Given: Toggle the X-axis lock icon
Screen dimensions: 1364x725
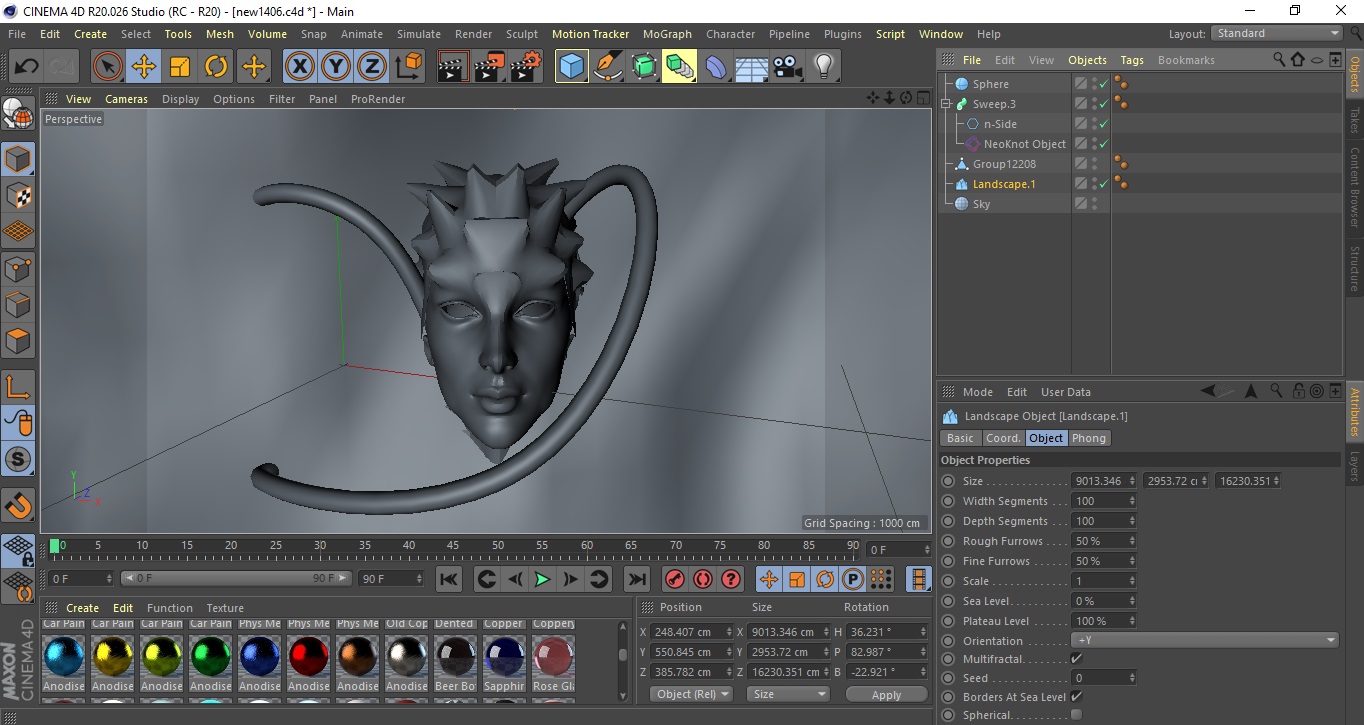Looking at the screenshot, I should (299, 67).
